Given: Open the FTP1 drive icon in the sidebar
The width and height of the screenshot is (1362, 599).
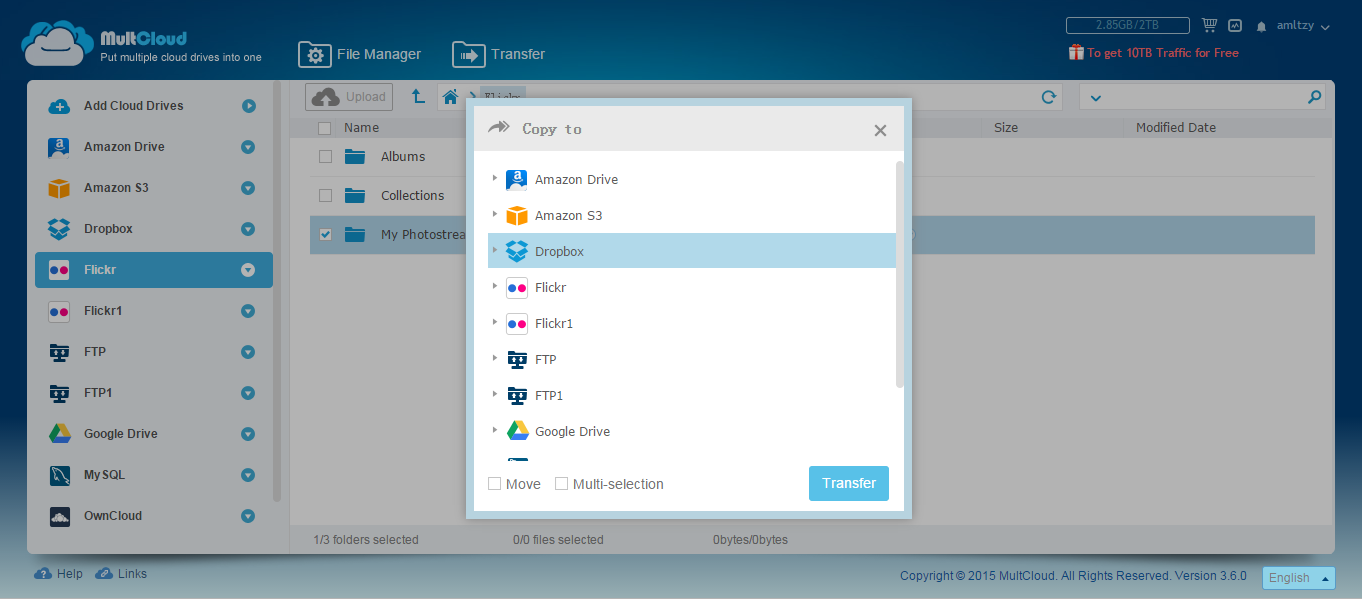Looking at the screenshot, I should pyautogui.click(x=59, y=393).
